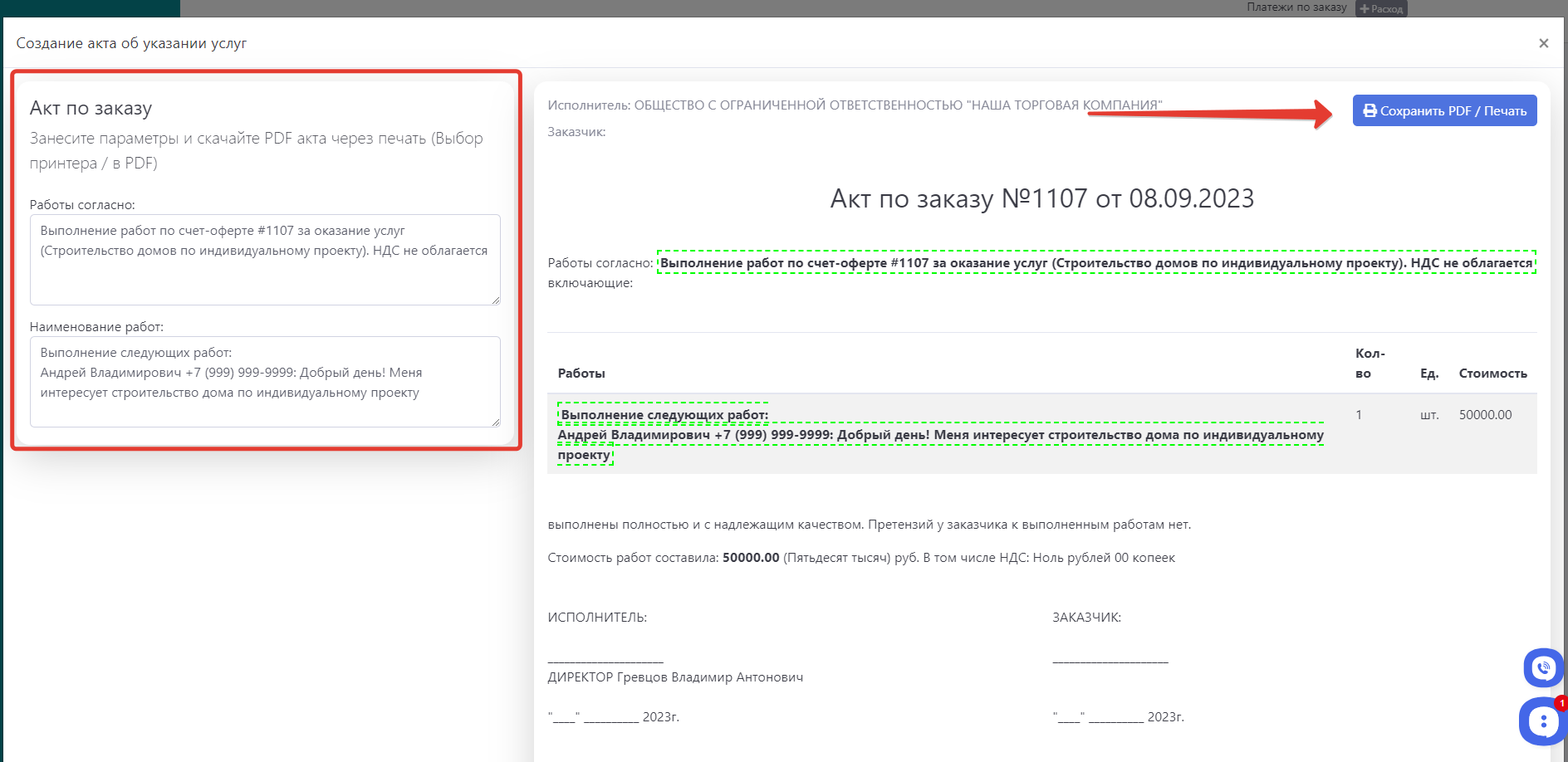Click resize handle of Наименование работ textarea
Viewport: 1568px width, 762px height.
pyautogui.click(x=496, y=423)
